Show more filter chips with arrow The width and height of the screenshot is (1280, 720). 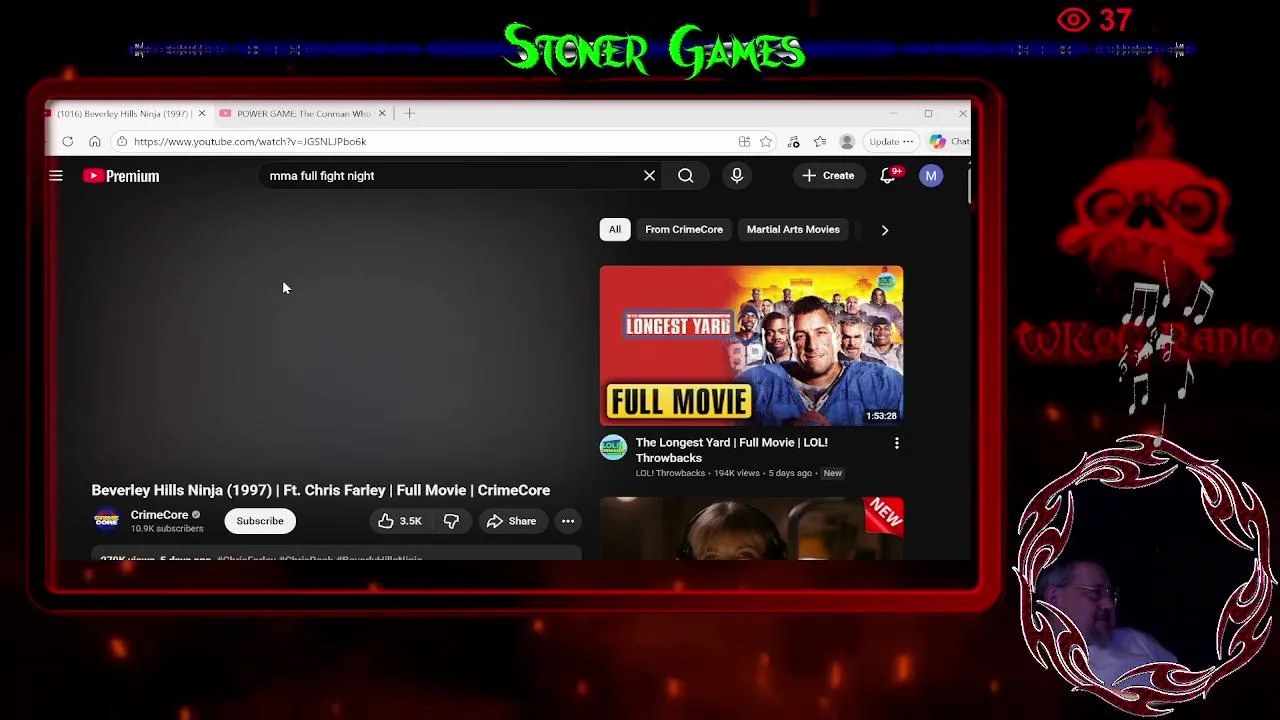884,229
